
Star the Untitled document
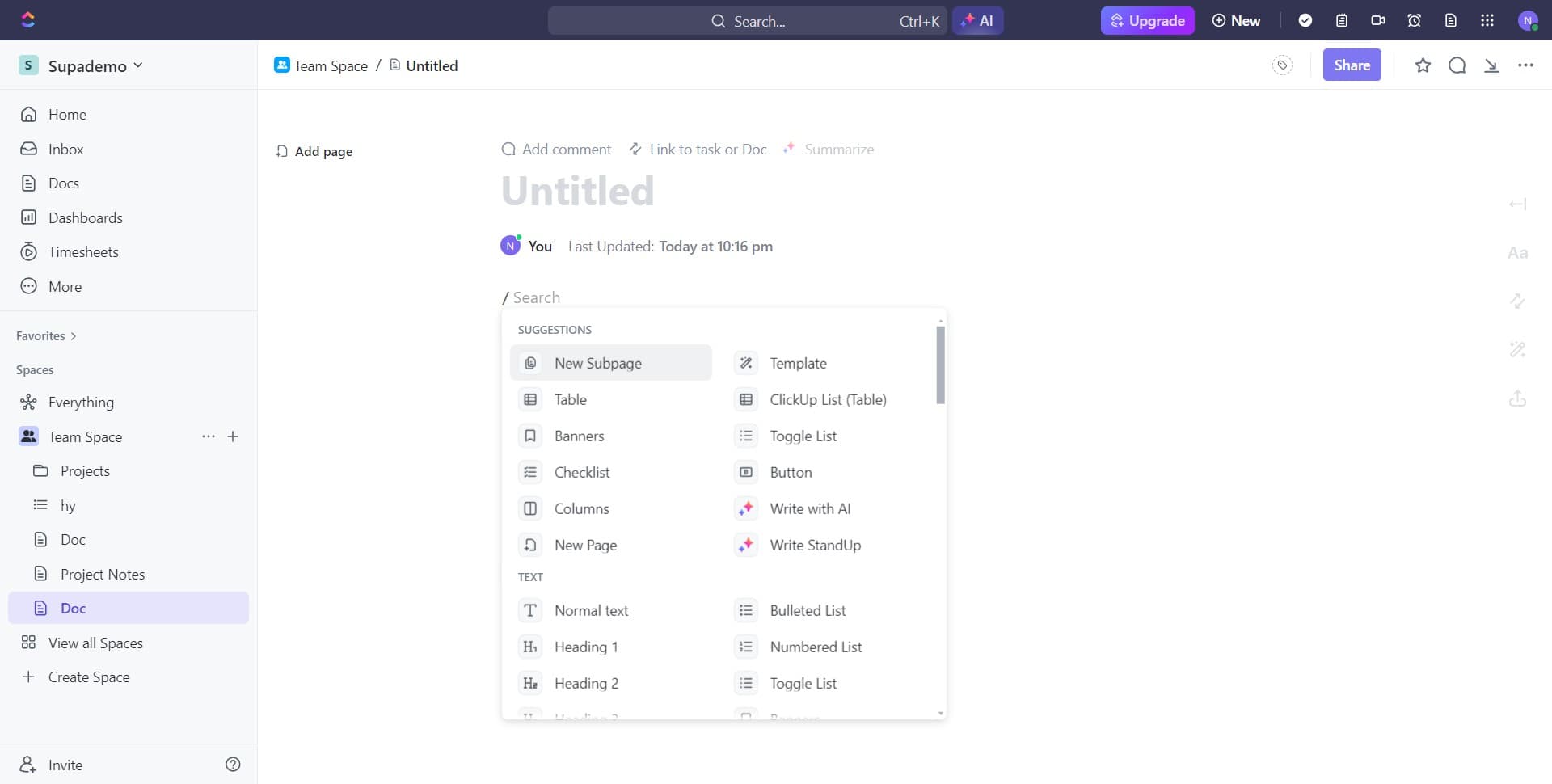click(x=1423, y=65)
